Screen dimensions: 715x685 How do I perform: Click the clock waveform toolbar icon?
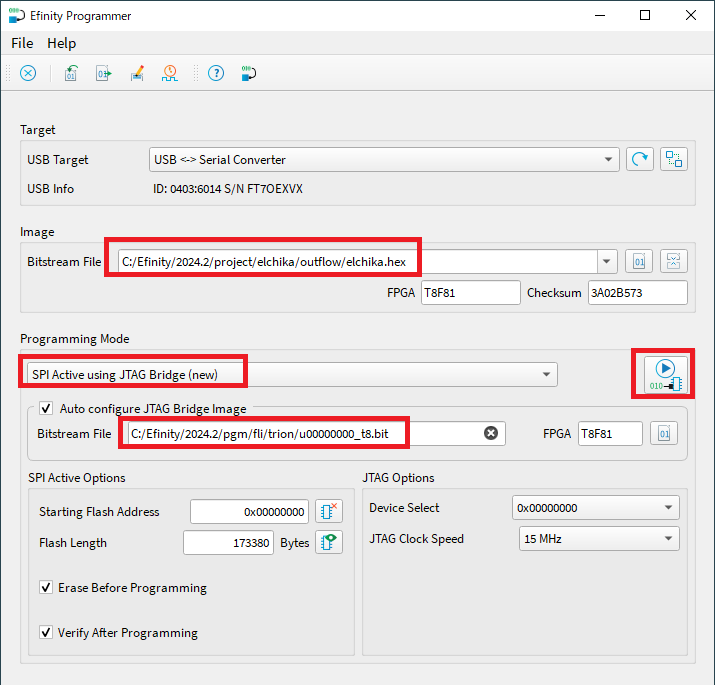point(170,73)
